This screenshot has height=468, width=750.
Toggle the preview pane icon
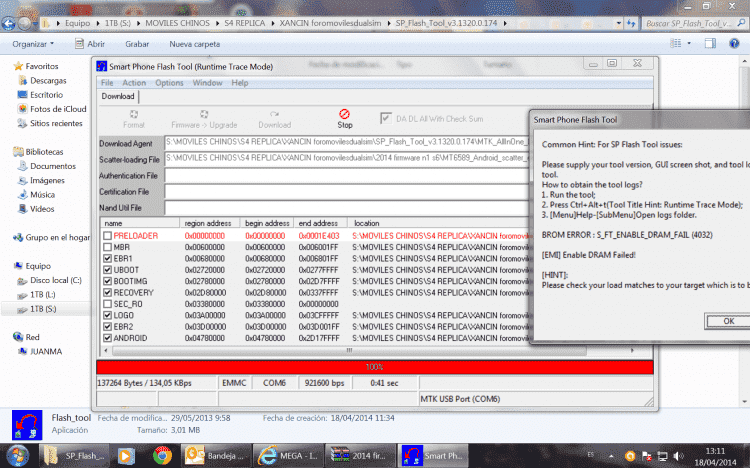coord(710,44)
